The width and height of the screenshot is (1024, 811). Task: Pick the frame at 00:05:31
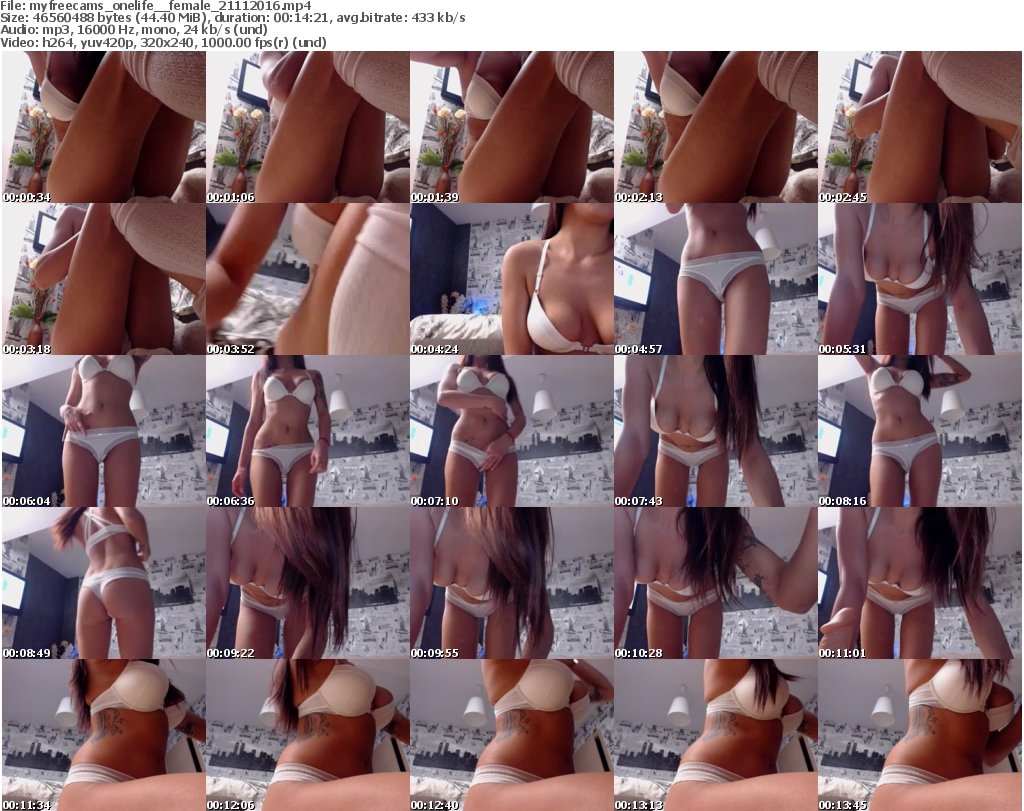click(920, 279)
